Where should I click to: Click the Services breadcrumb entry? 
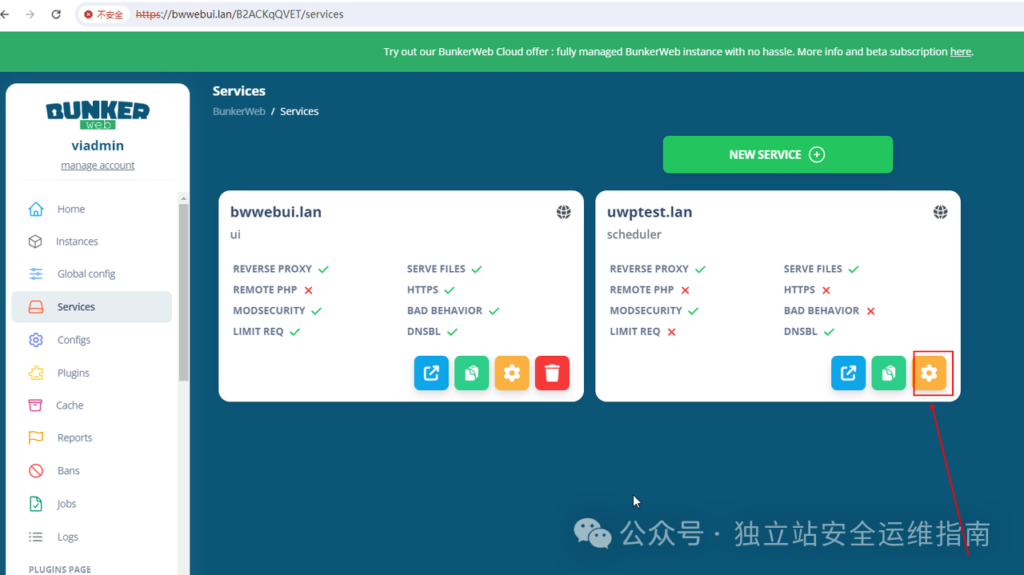[299, 111]
